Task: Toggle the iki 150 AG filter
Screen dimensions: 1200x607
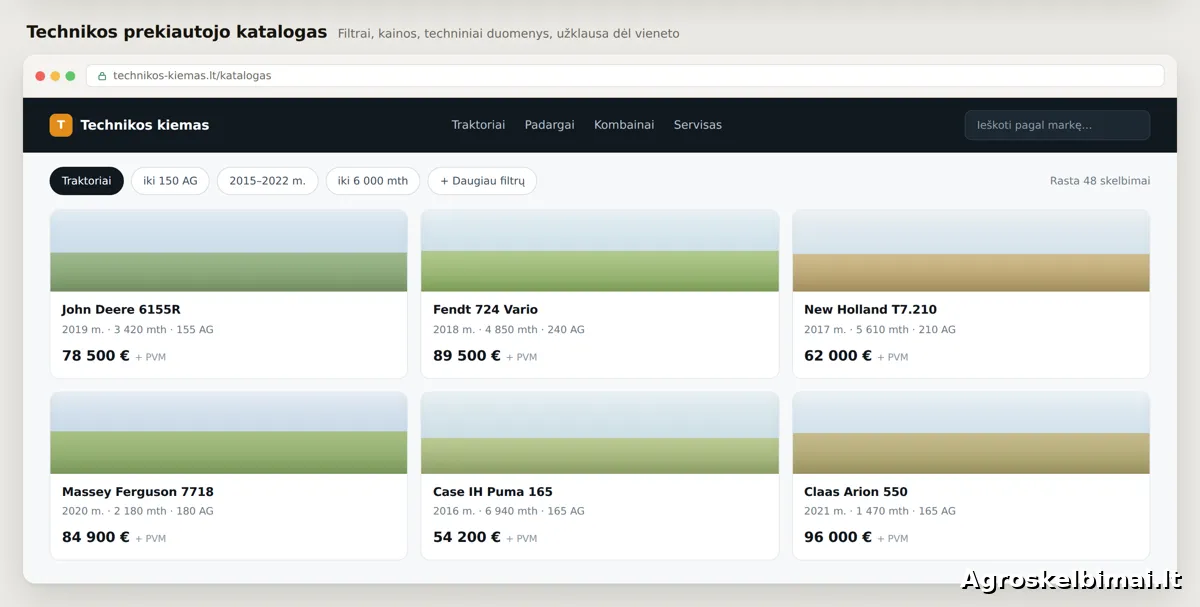Action: [170, 181]
